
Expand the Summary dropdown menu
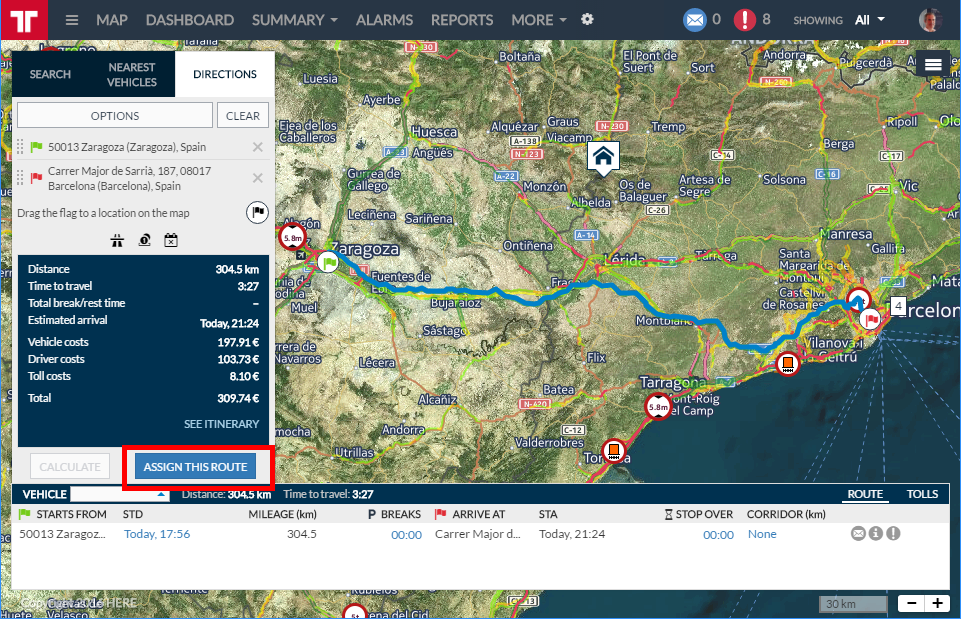pos(294,20)
